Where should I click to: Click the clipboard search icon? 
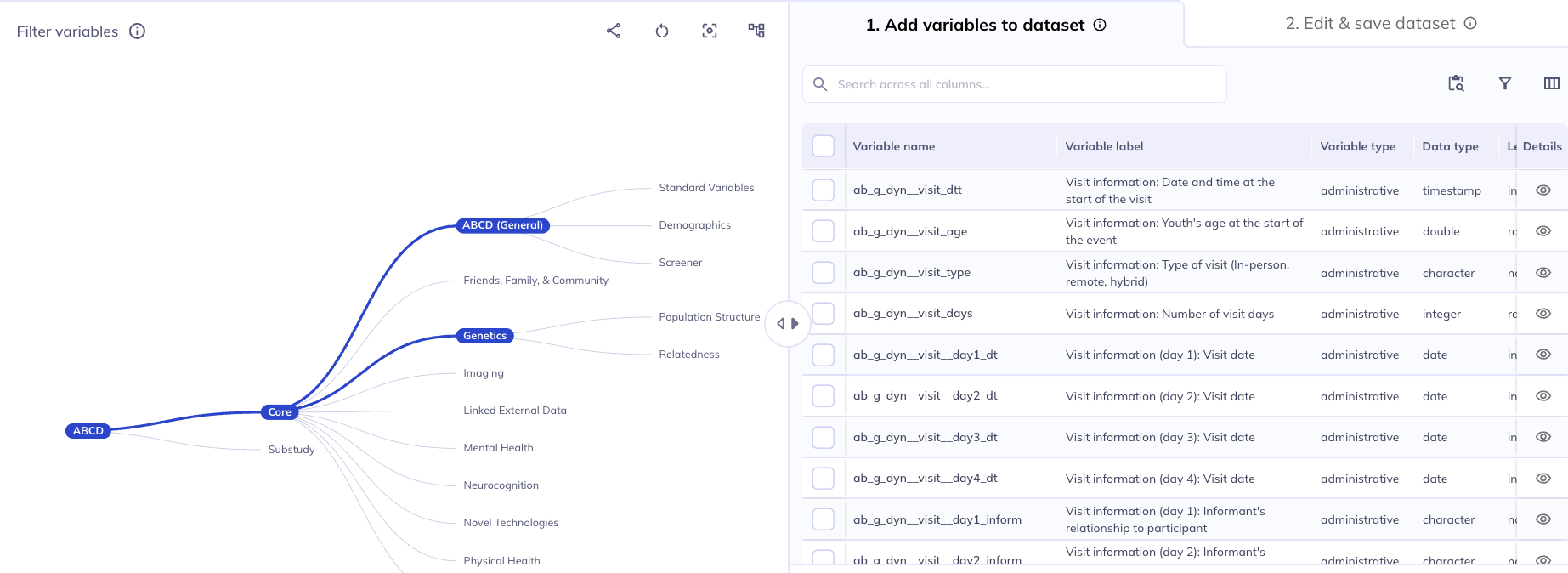tap(1456, 83)
